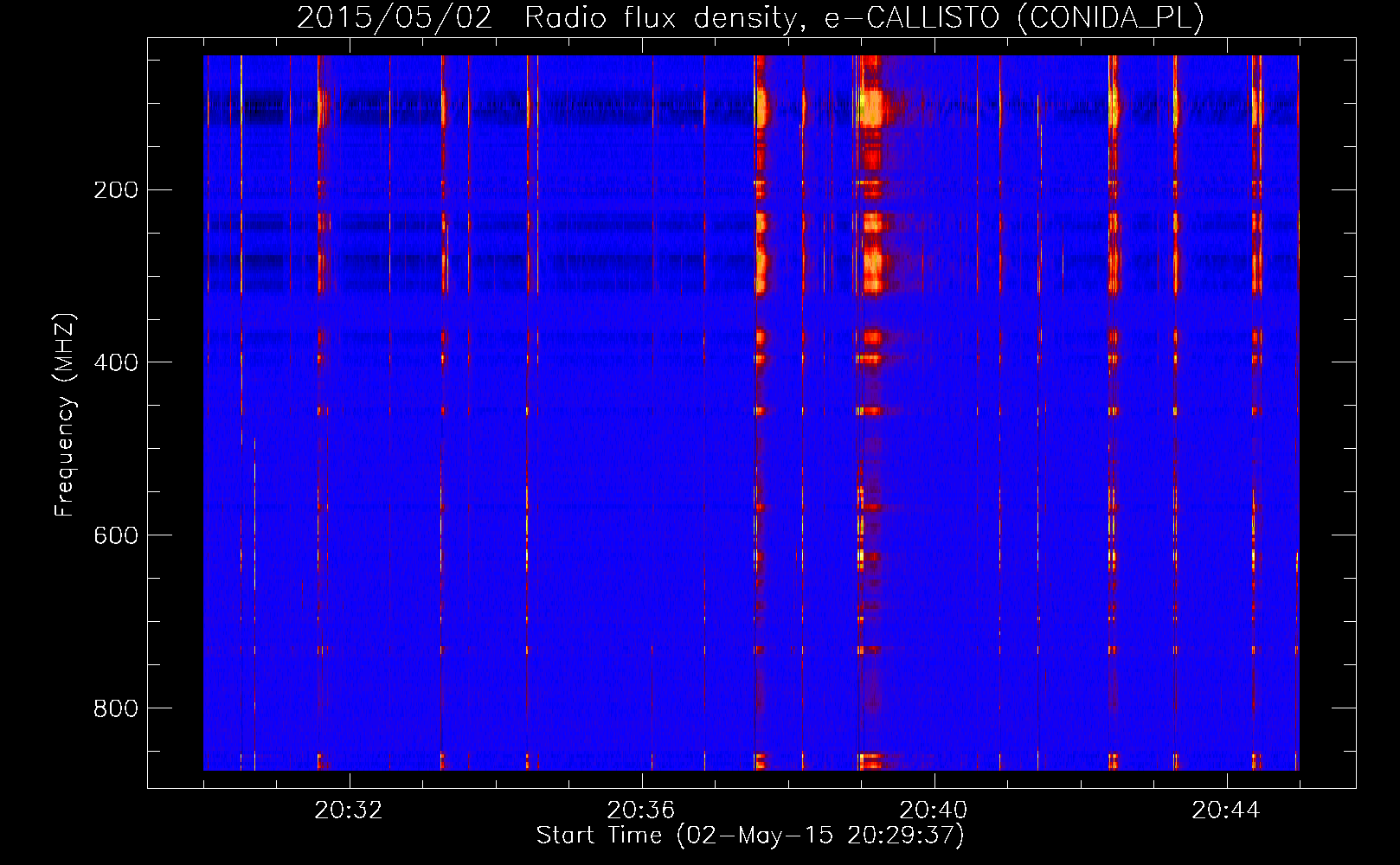The height and width of the screenshot is (865, 1400).
Task: Click the 20:32 time tick label
Action: pos(349,811)
